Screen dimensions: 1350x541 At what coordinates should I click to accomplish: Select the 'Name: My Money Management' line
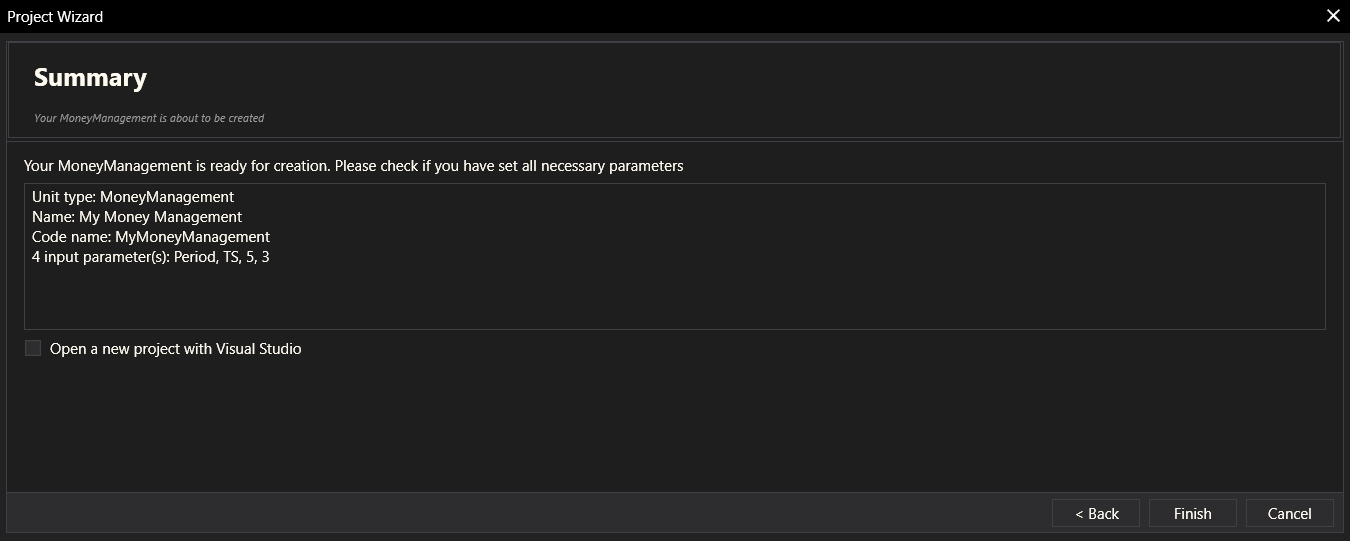pyautogui.click(x=137, y=217)
